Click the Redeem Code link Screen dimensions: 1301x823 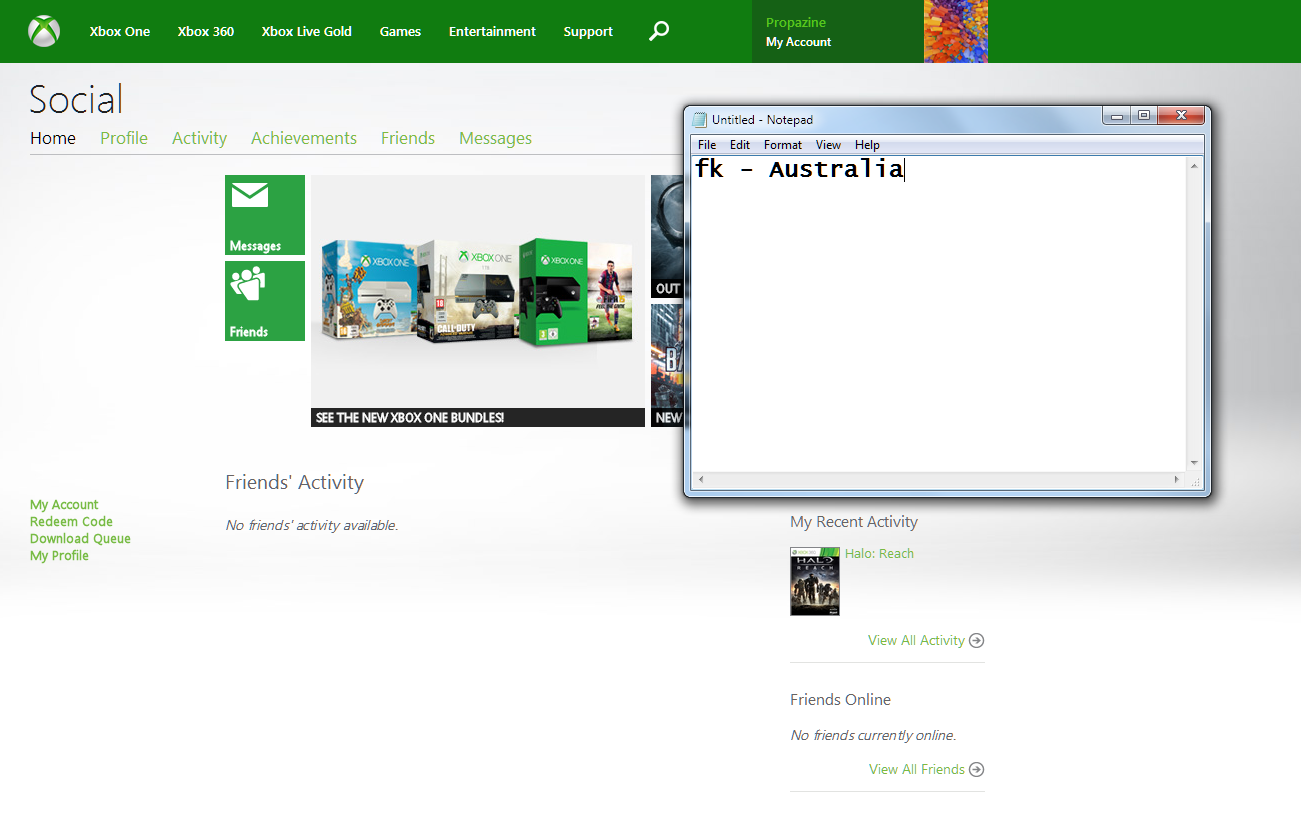pyautogui.click(x=71, y=522)
